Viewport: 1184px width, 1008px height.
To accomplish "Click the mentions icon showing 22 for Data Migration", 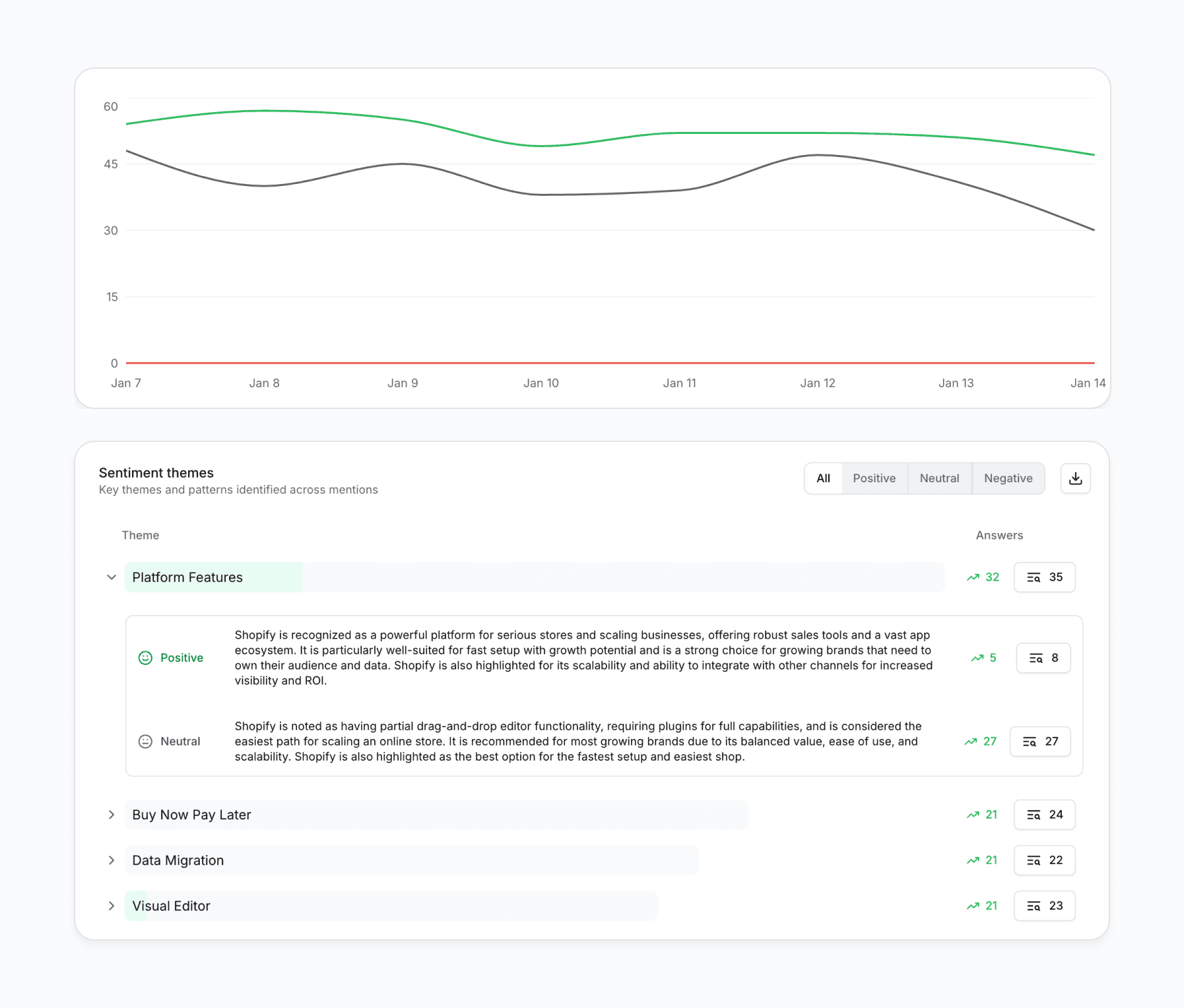I will tap(1045, 860).
